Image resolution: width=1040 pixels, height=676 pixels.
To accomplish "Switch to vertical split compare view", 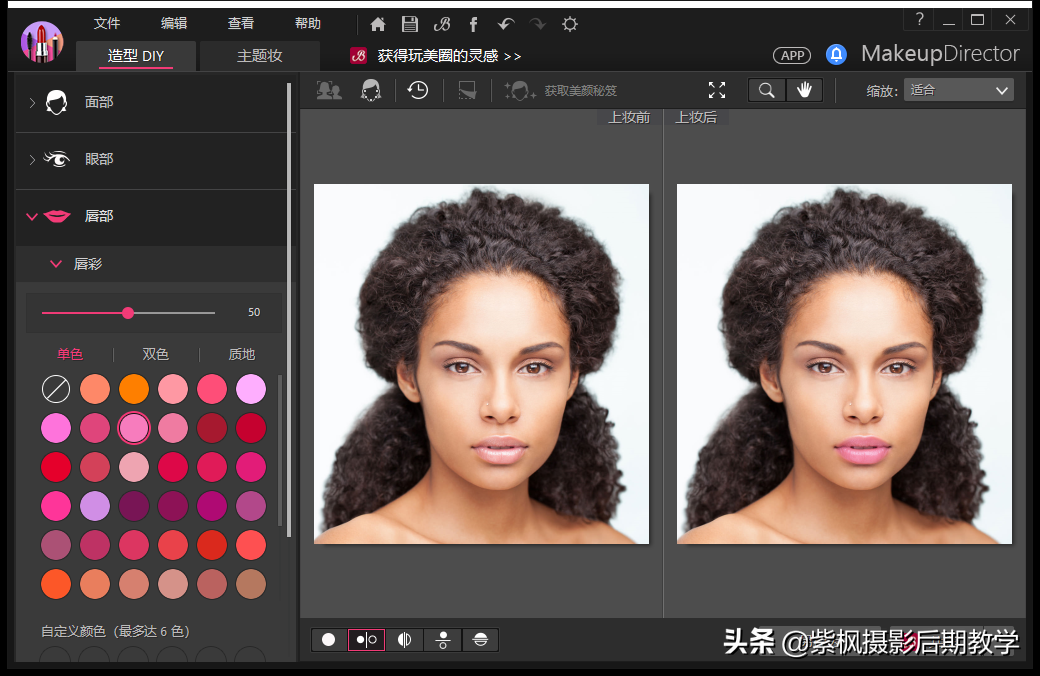I will [x=404, y=640].
